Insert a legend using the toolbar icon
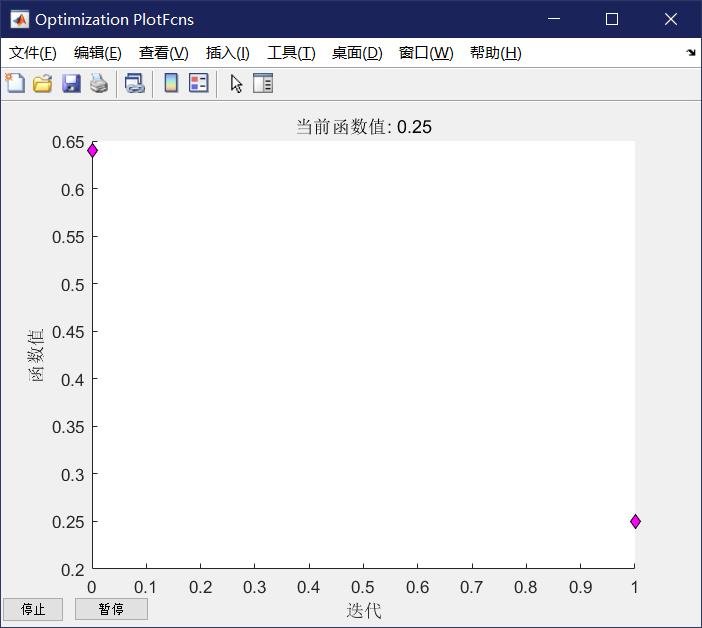The image size is (702, 628). 199,84
